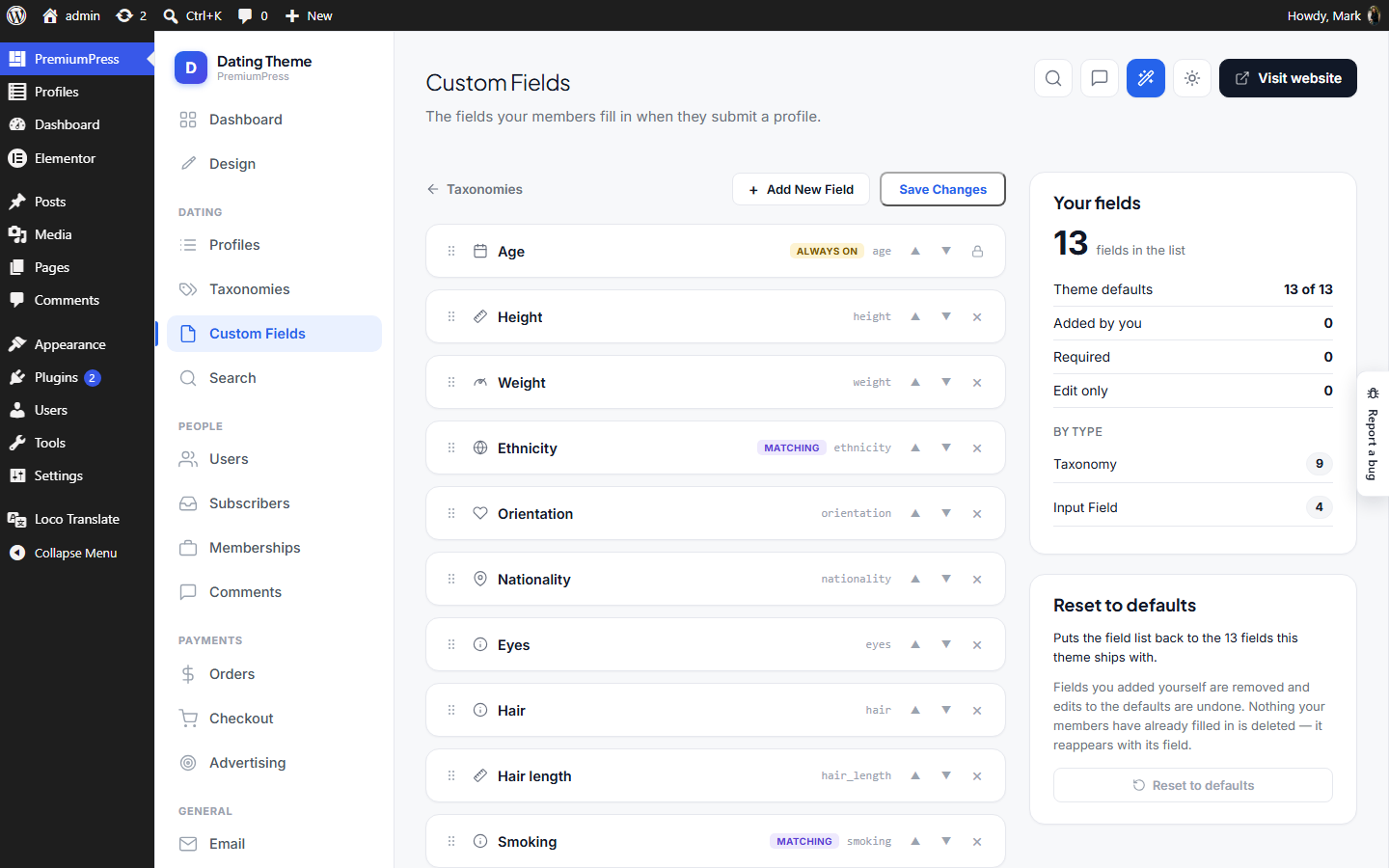Click the heart icon on Orientation row
The width and height of the screenshot is (1389, 868).
tap(480, 513)
